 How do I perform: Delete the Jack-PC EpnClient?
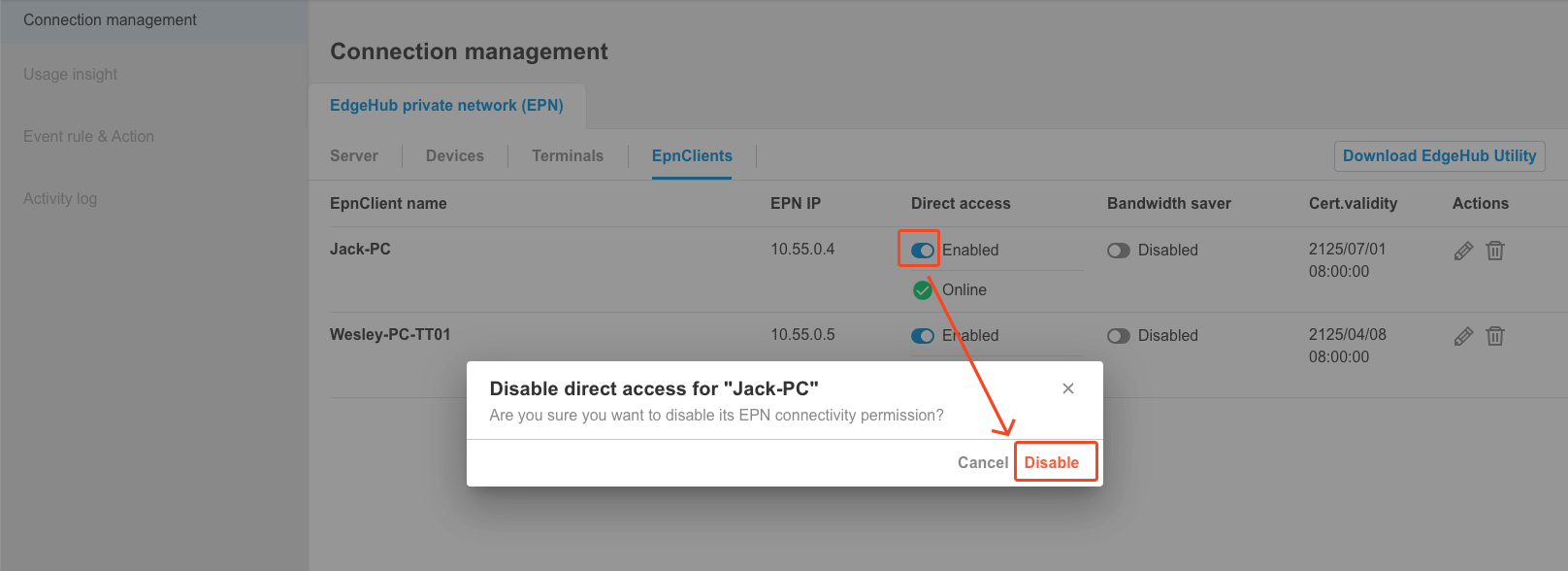(1494, 250)
